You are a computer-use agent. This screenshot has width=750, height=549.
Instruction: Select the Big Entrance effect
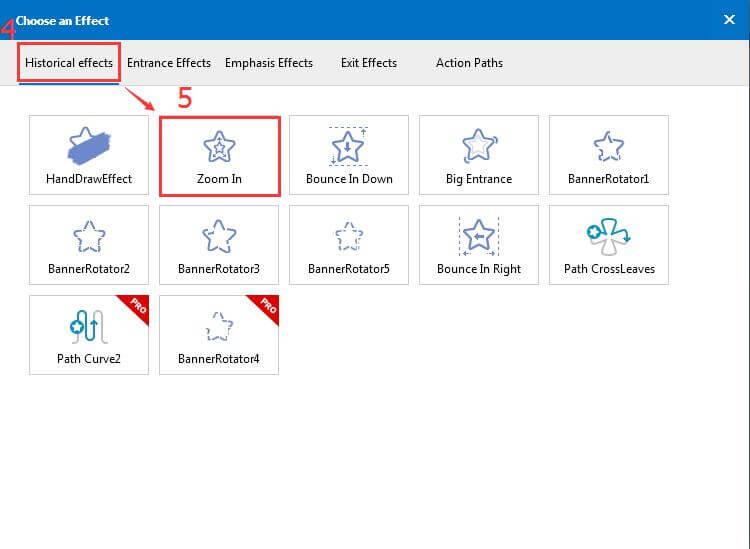479,155
